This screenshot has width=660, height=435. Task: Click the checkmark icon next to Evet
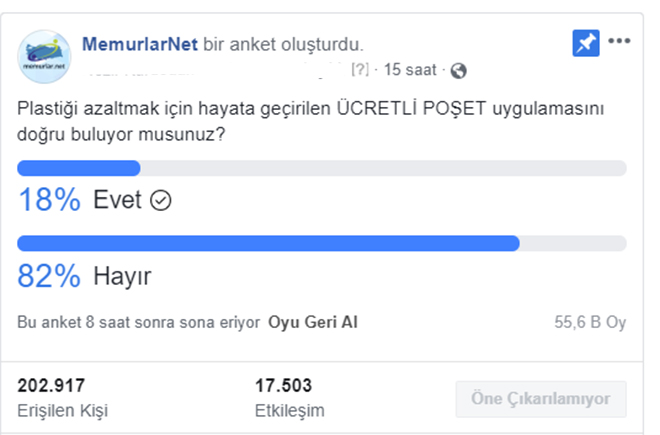pyautogui.click(x=161, y=200)
